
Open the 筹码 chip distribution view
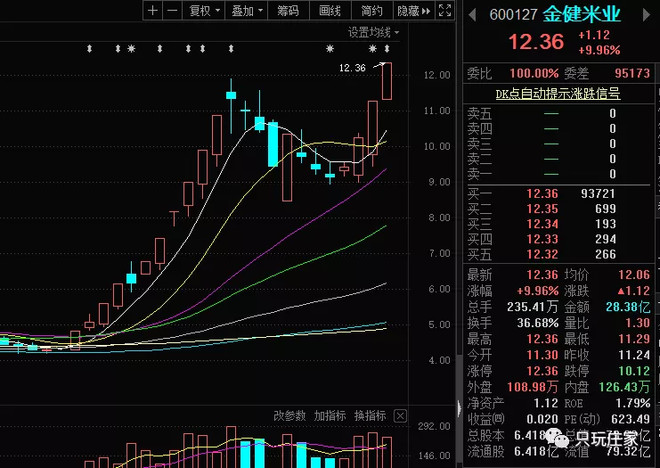pos(288,11)
